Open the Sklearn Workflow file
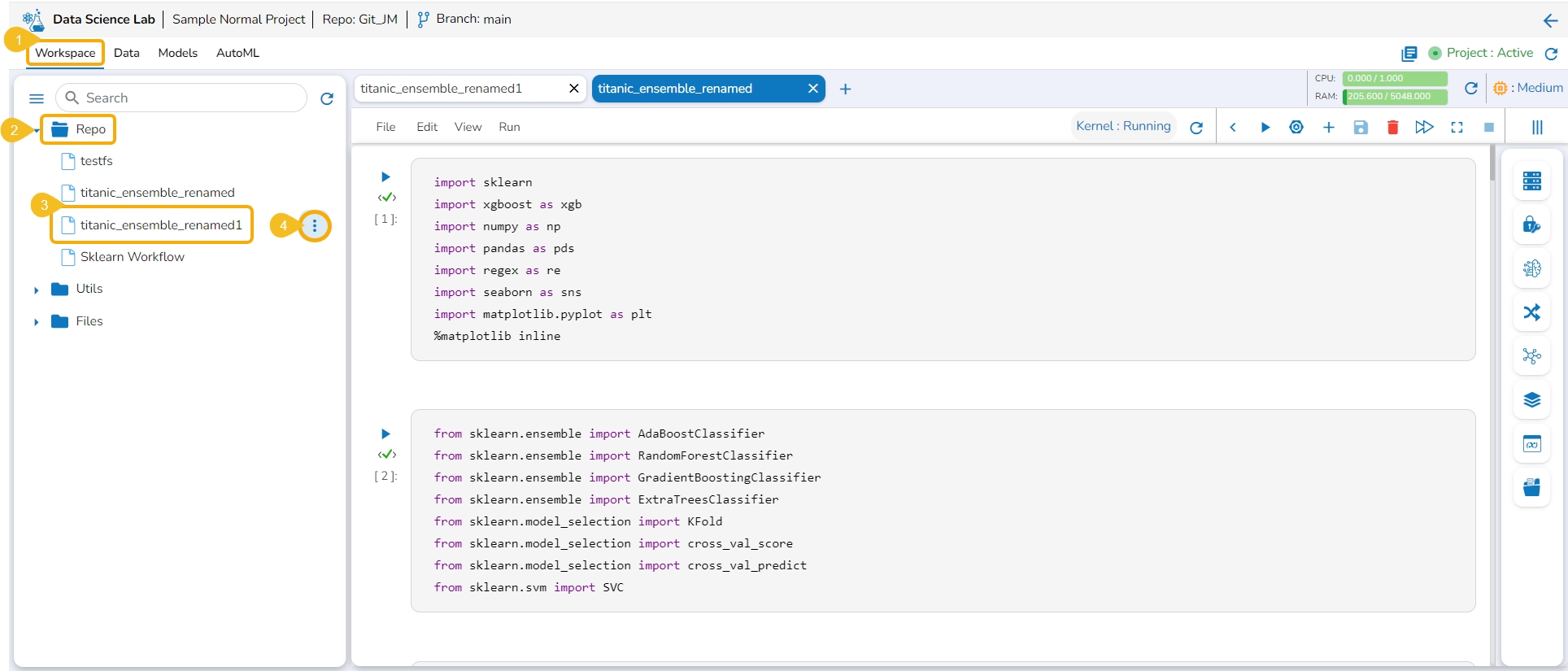1568x671 pixels. pos(132,257)
